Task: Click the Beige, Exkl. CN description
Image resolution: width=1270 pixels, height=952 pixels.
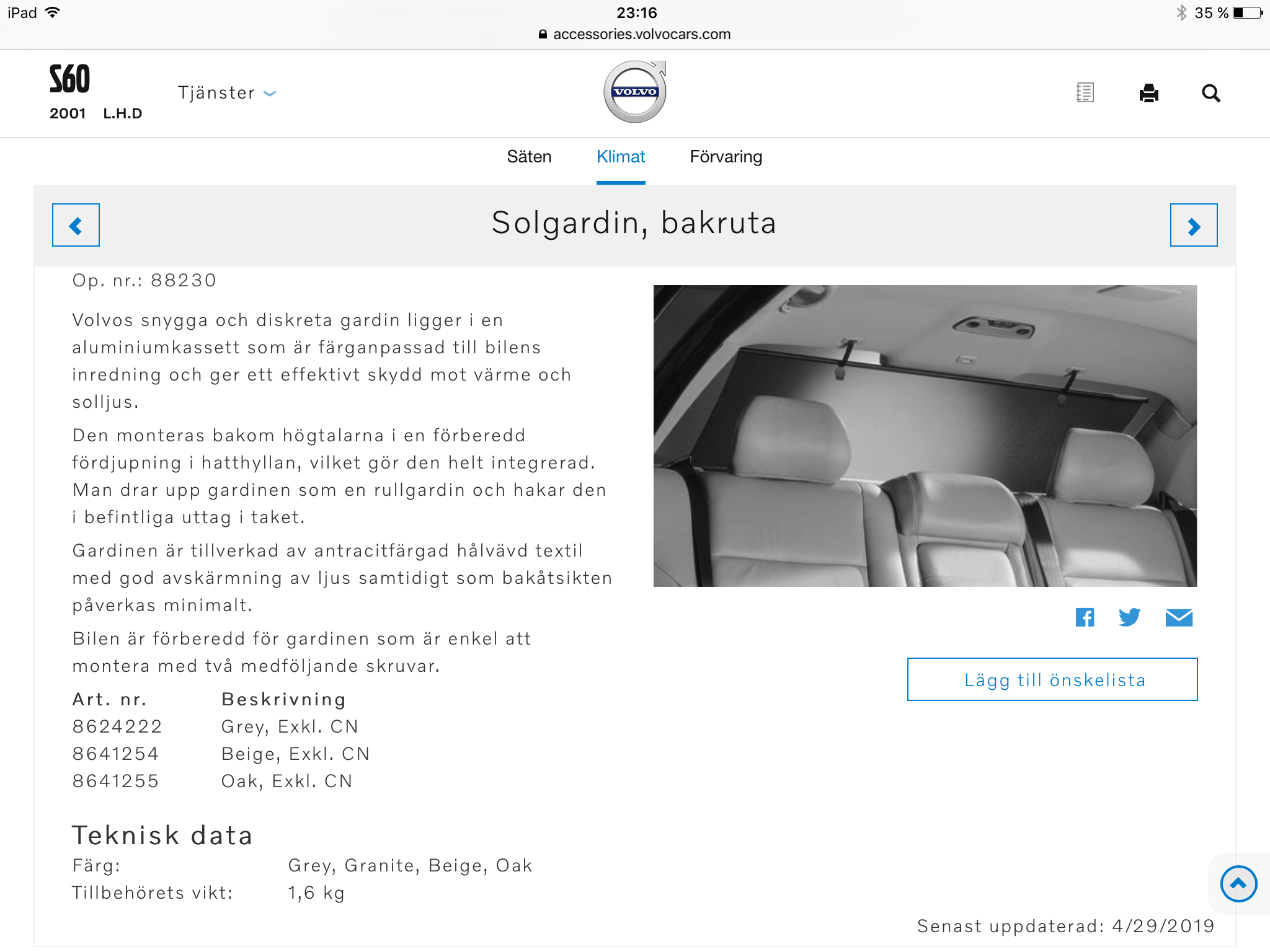Action: (296, 754)
